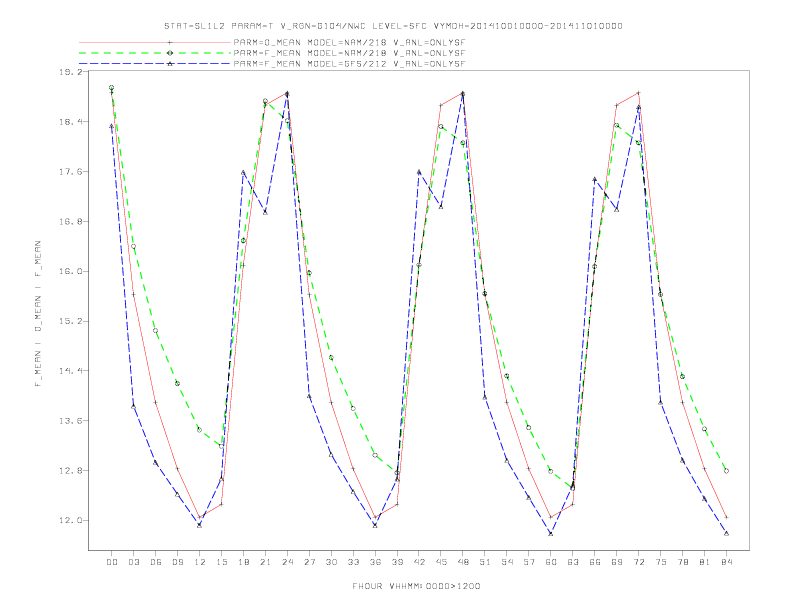This screenshot has width=792, height=612.
Task: Click forecast hour tick 45 on x-axis
Action: point(441,562)
